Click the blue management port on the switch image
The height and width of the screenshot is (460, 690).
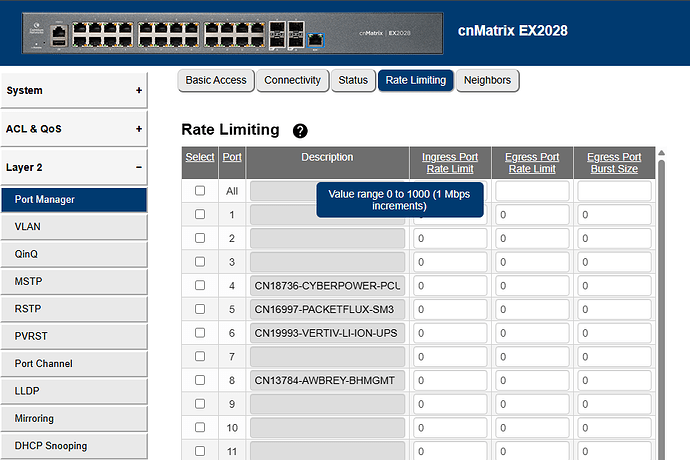point(315,39)
